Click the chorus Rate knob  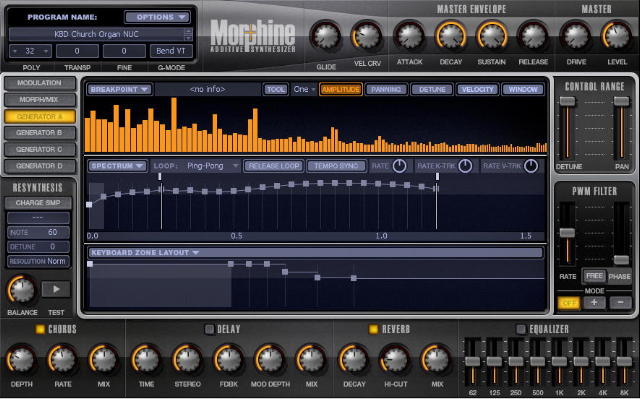tap(62, 360)
